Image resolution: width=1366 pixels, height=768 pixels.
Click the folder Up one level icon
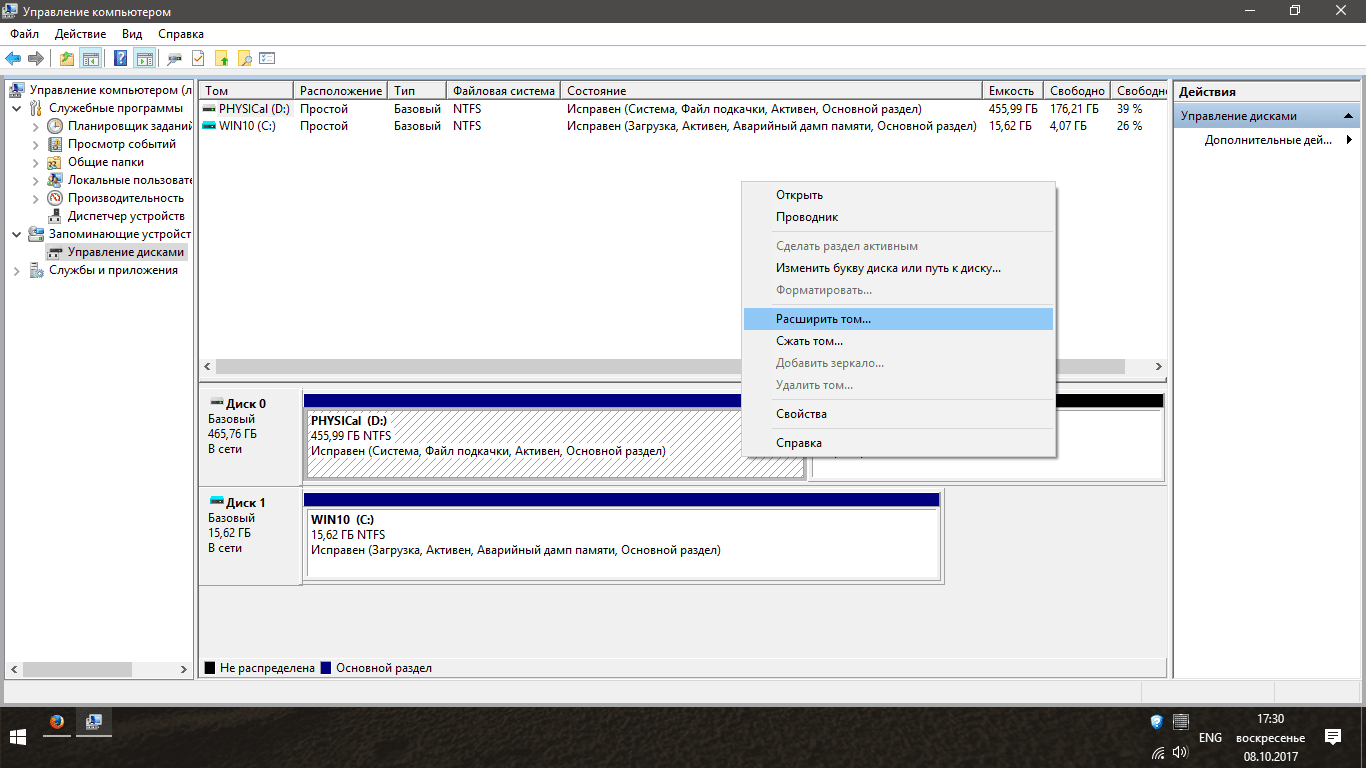(x=67, y=58)
